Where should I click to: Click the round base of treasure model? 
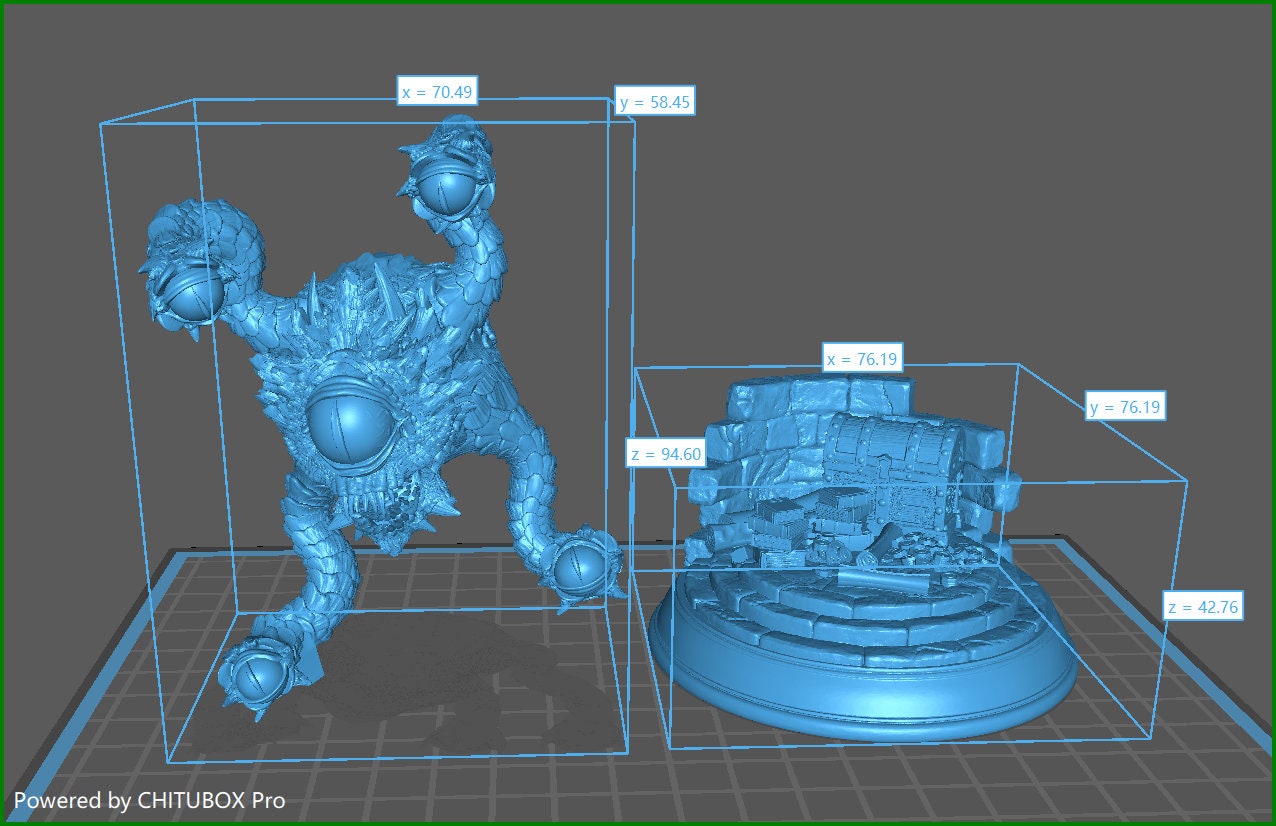click(860, 700)
